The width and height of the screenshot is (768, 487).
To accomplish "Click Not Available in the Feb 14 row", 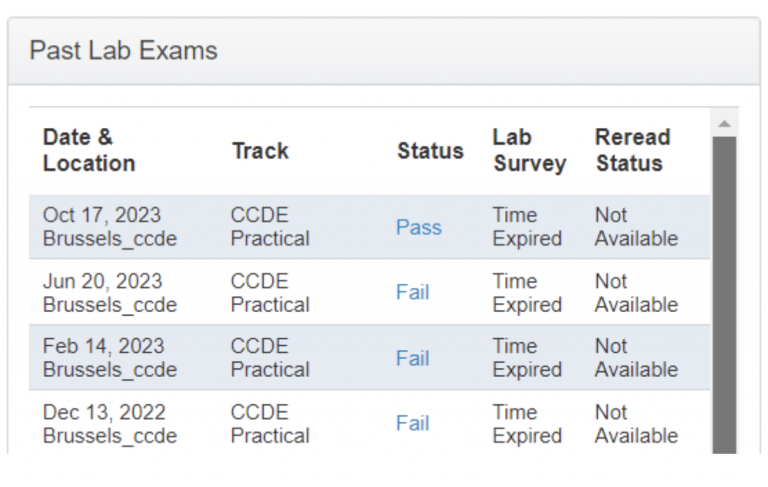I will [x=636, y=358].
